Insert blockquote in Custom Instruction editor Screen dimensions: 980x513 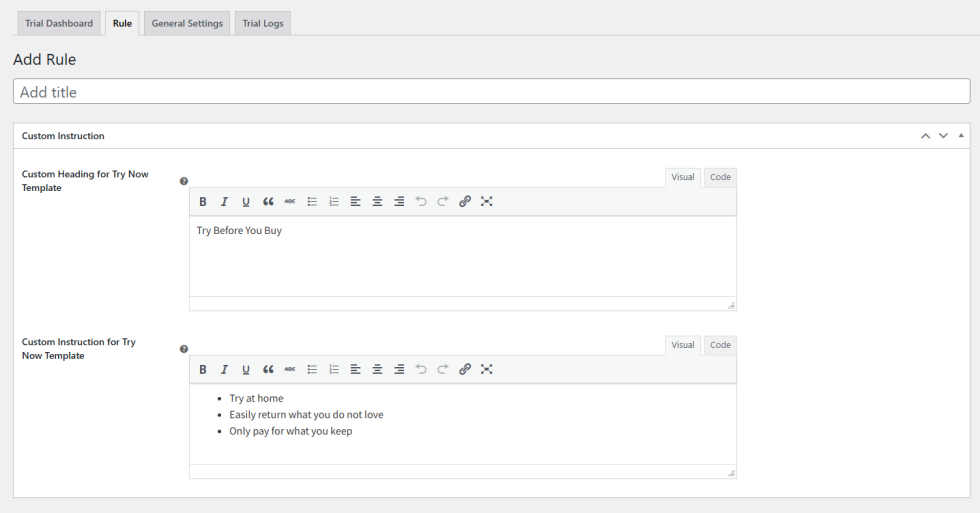(x=268, y=369)
